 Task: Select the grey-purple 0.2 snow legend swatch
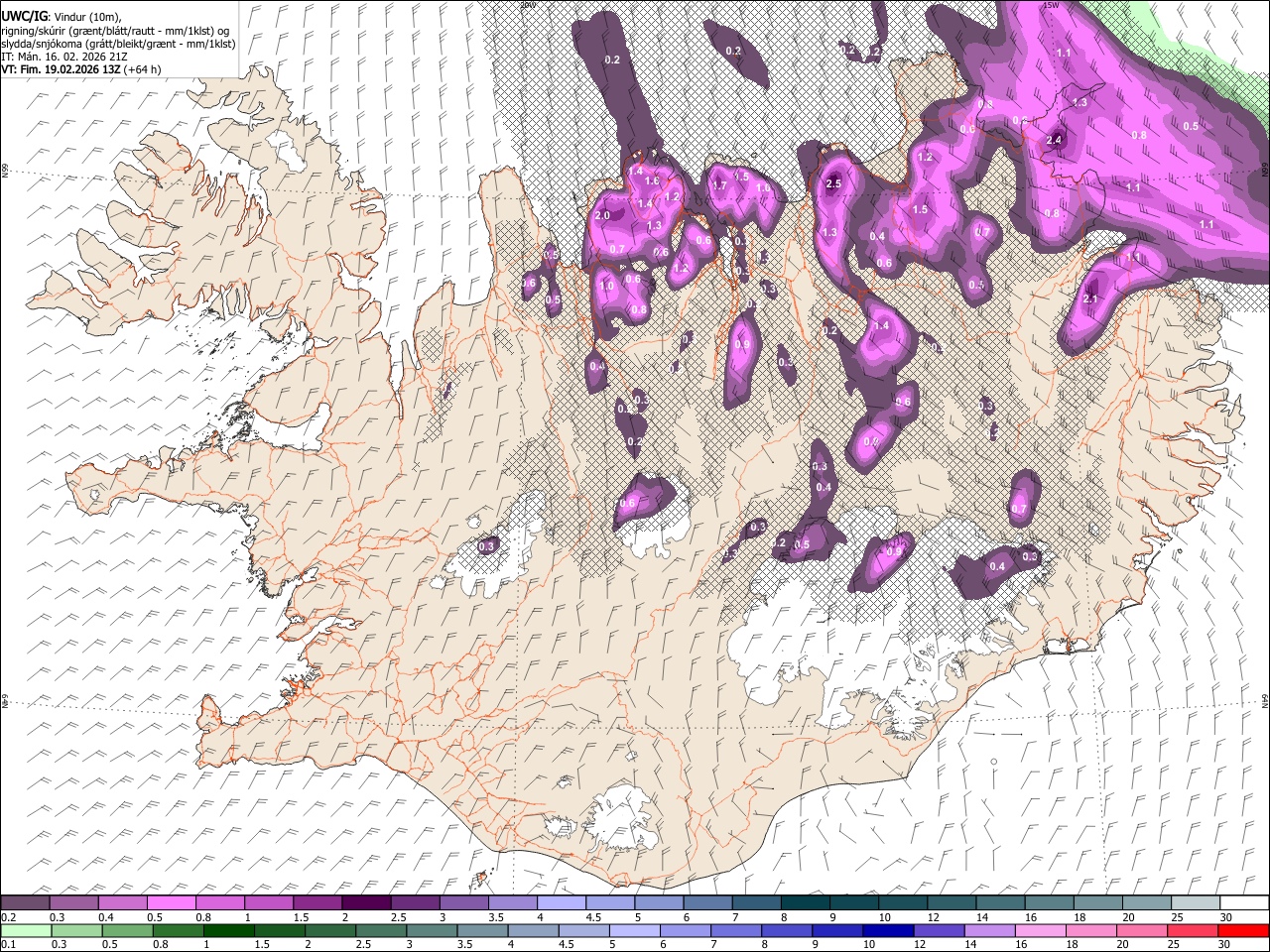pos(25,903)
